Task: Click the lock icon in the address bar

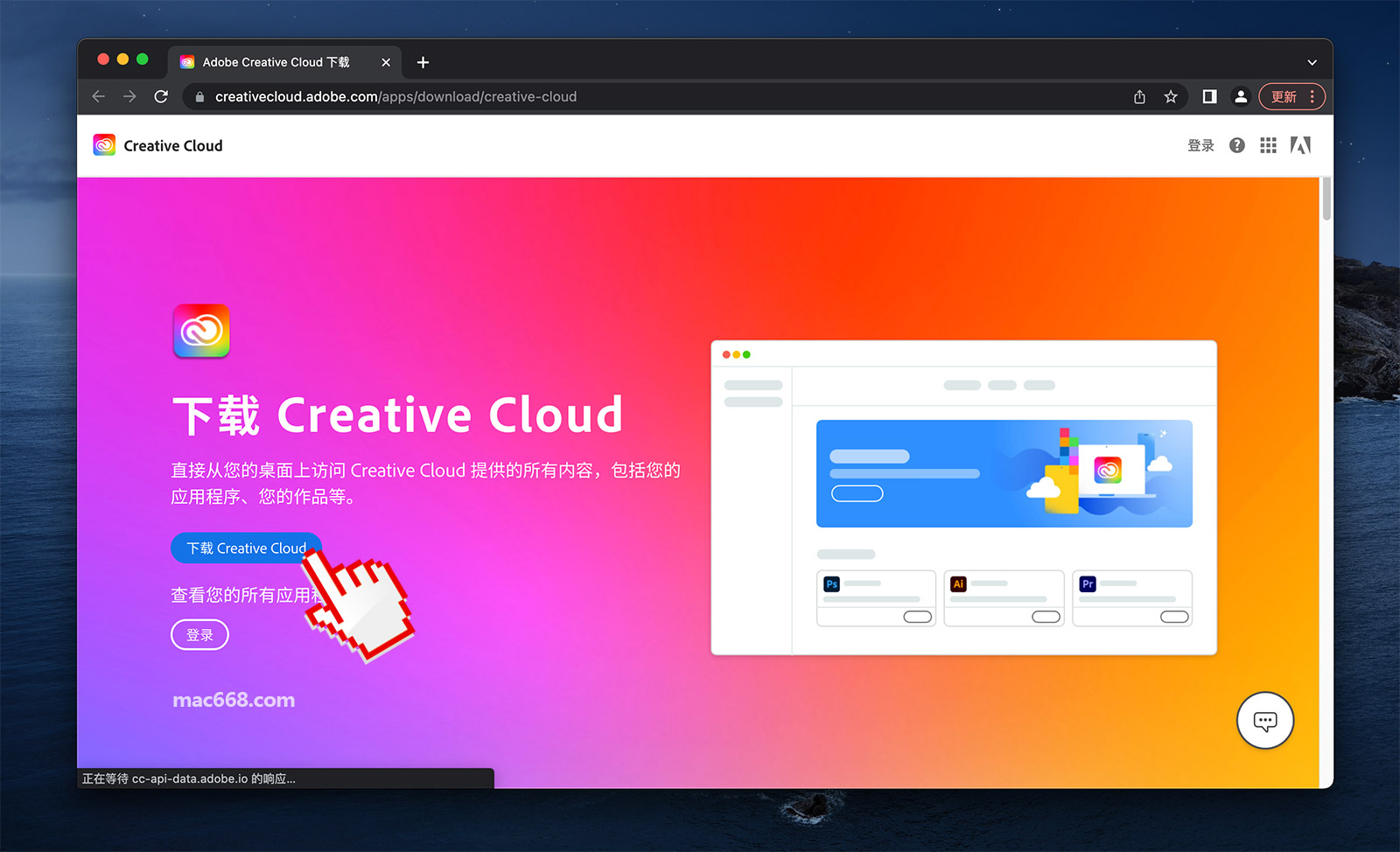Action: [199, 97]
